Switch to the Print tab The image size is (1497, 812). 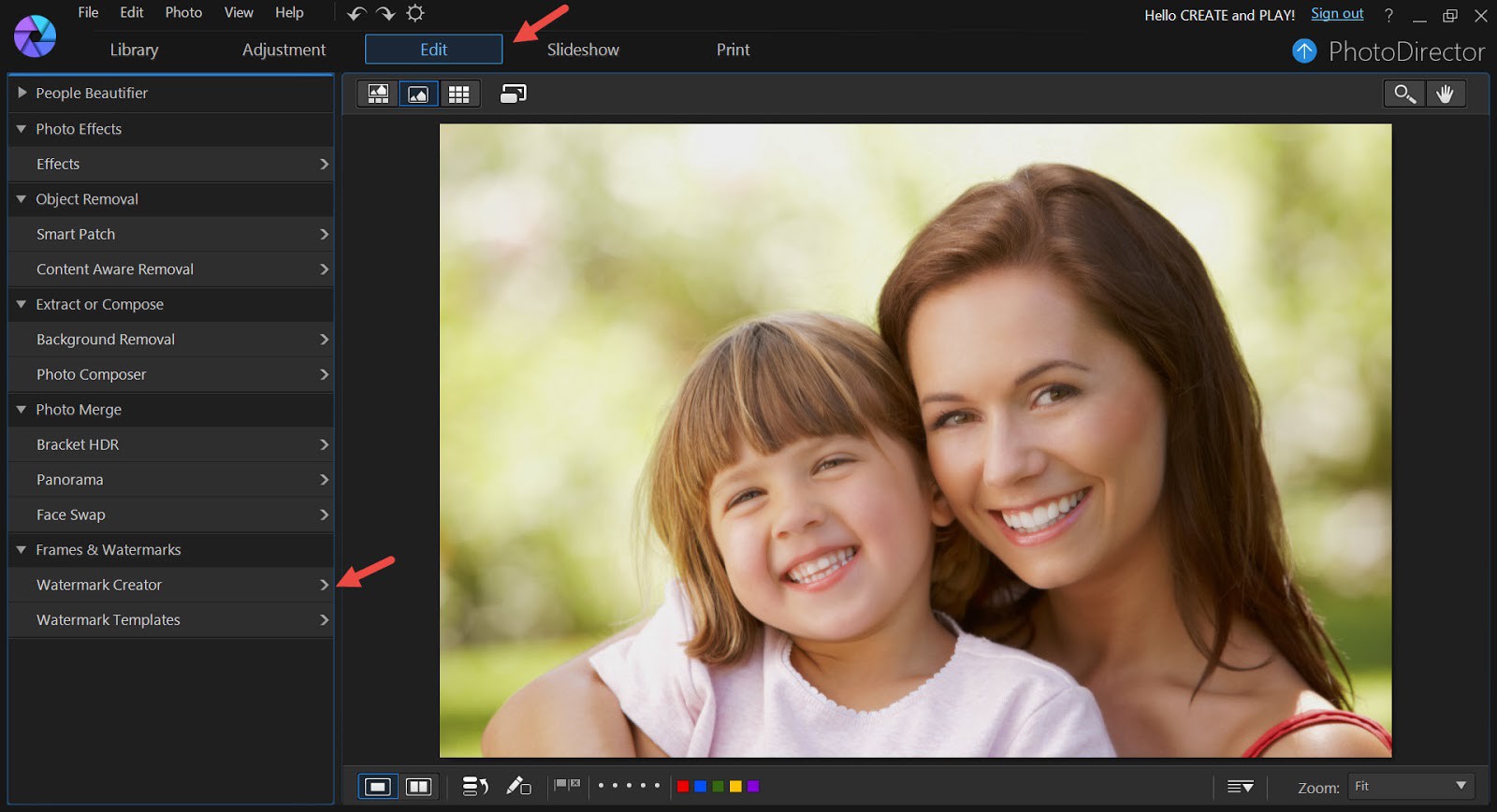click(733, 50)
